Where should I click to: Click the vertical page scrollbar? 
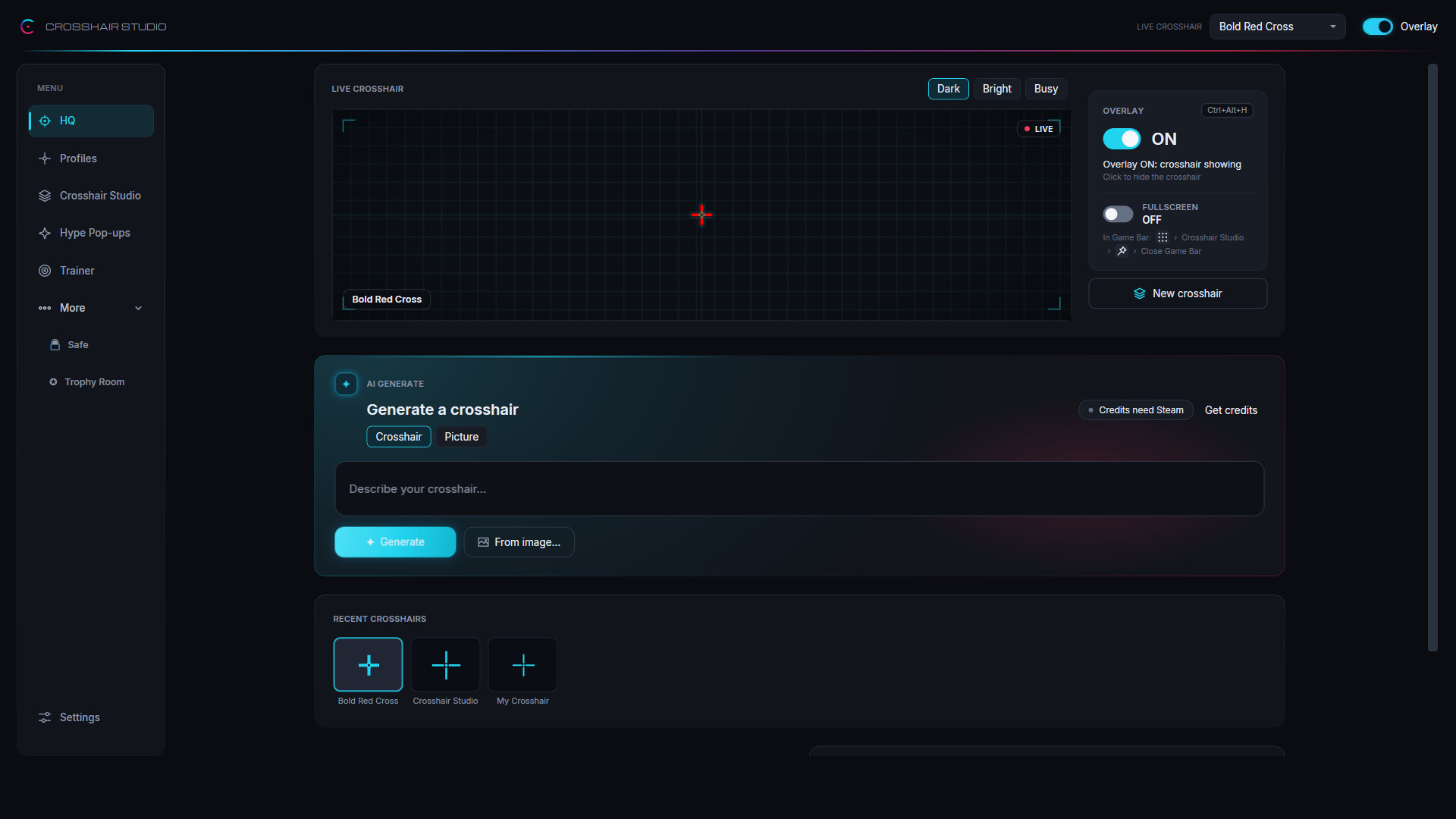(x=1432, y=357)
